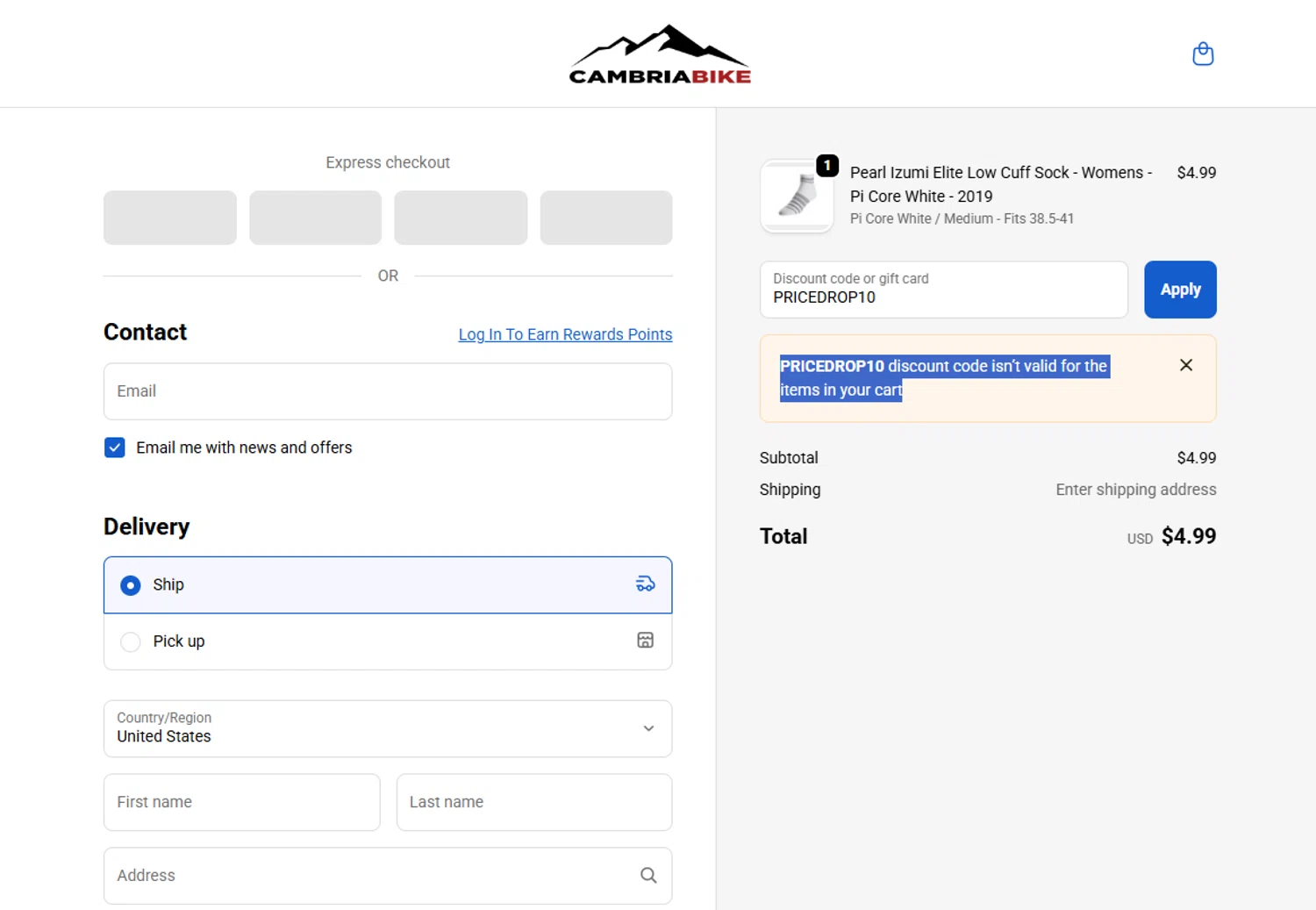Click the address search magnifier icon
This screenshot has width=1316, height=910.
[x=648, y=875]
